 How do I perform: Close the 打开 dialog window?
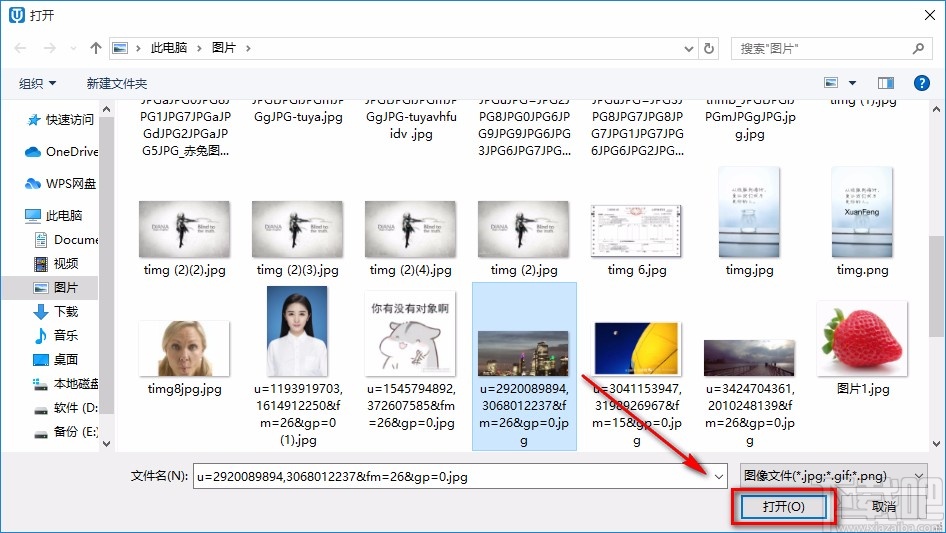tap(930, 15)
